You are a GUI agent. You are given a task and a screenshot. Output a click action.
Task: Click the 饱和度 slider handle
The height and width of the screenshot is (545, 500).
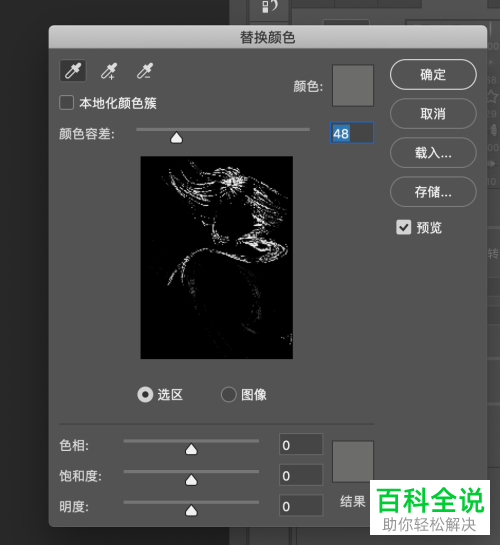coord(191,480)
